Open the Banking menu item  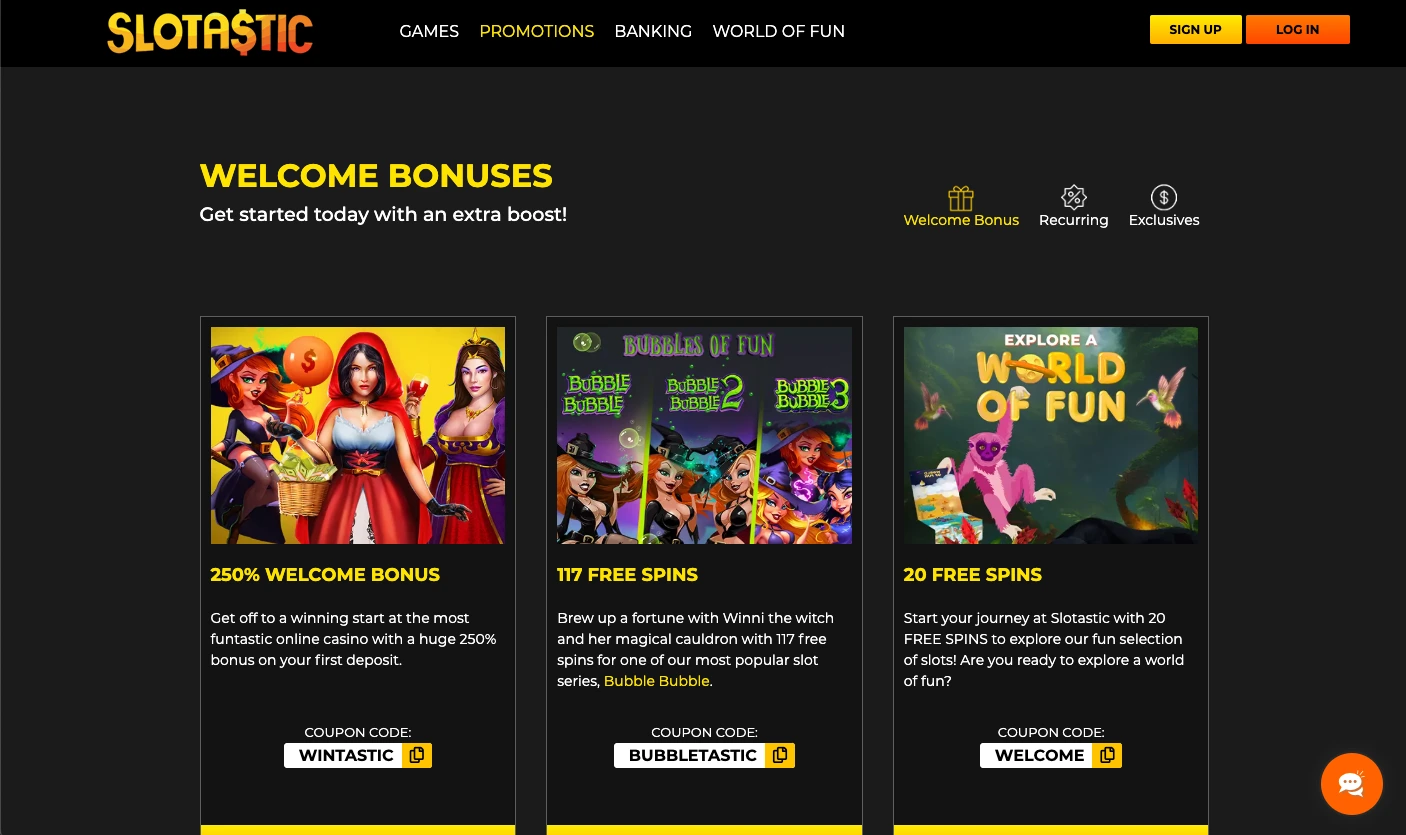coord(653,31)
